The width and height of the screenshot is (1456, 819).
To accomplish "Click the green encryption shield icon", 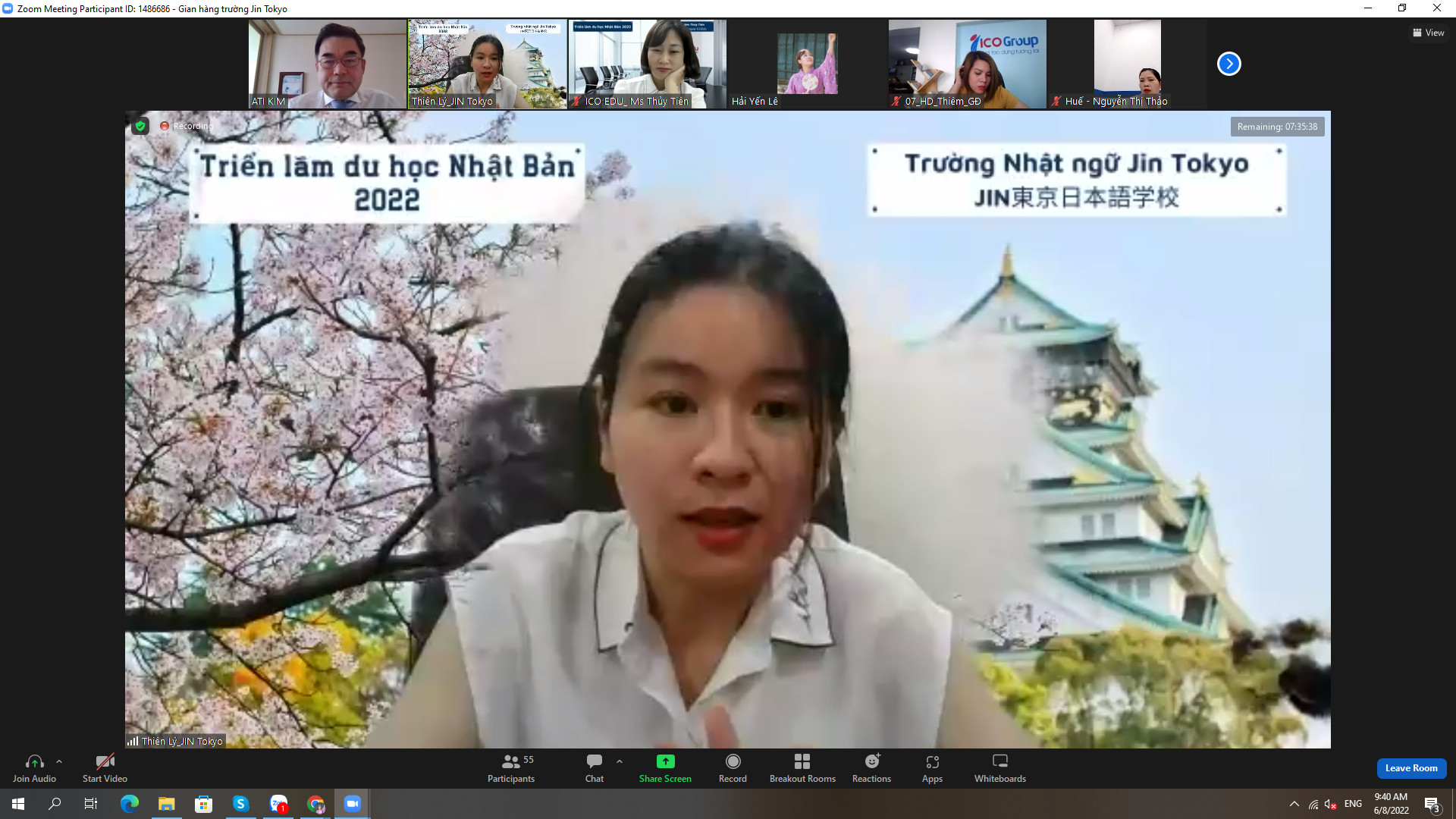I will tap(140, 126).
